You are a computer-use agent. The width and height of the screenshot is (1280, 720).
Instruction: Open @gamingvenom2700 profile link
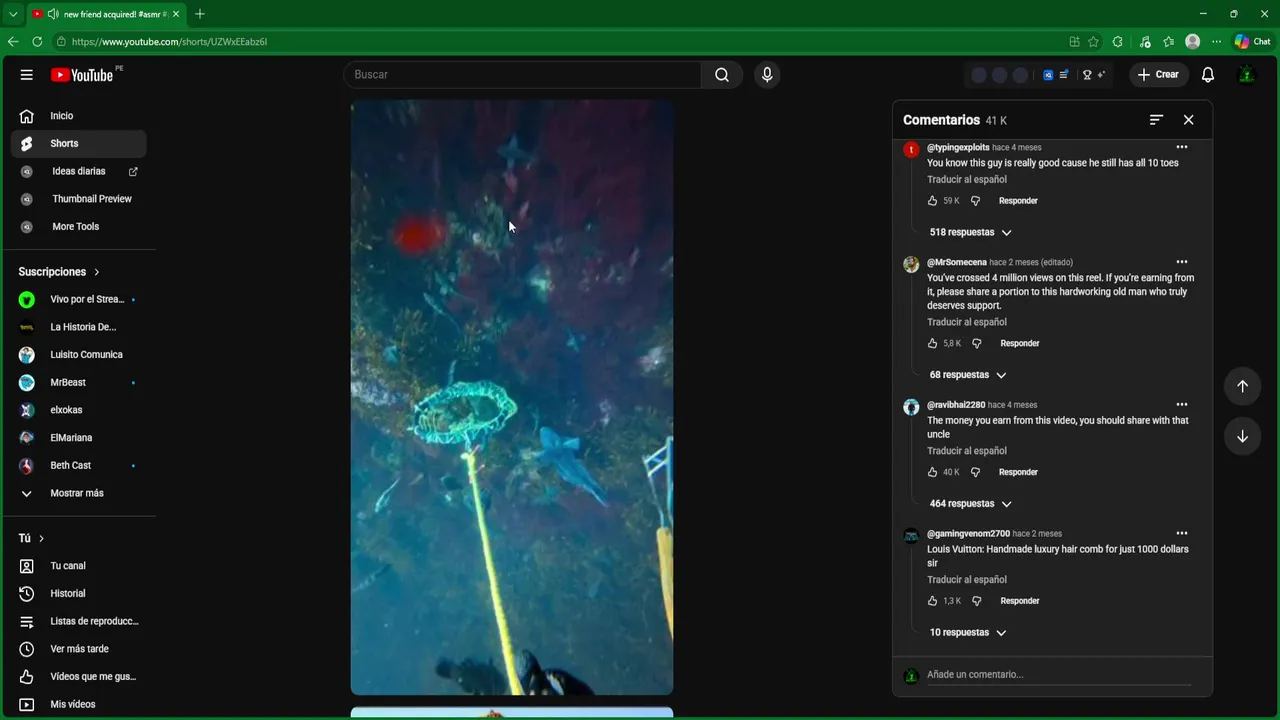point(968,534)
